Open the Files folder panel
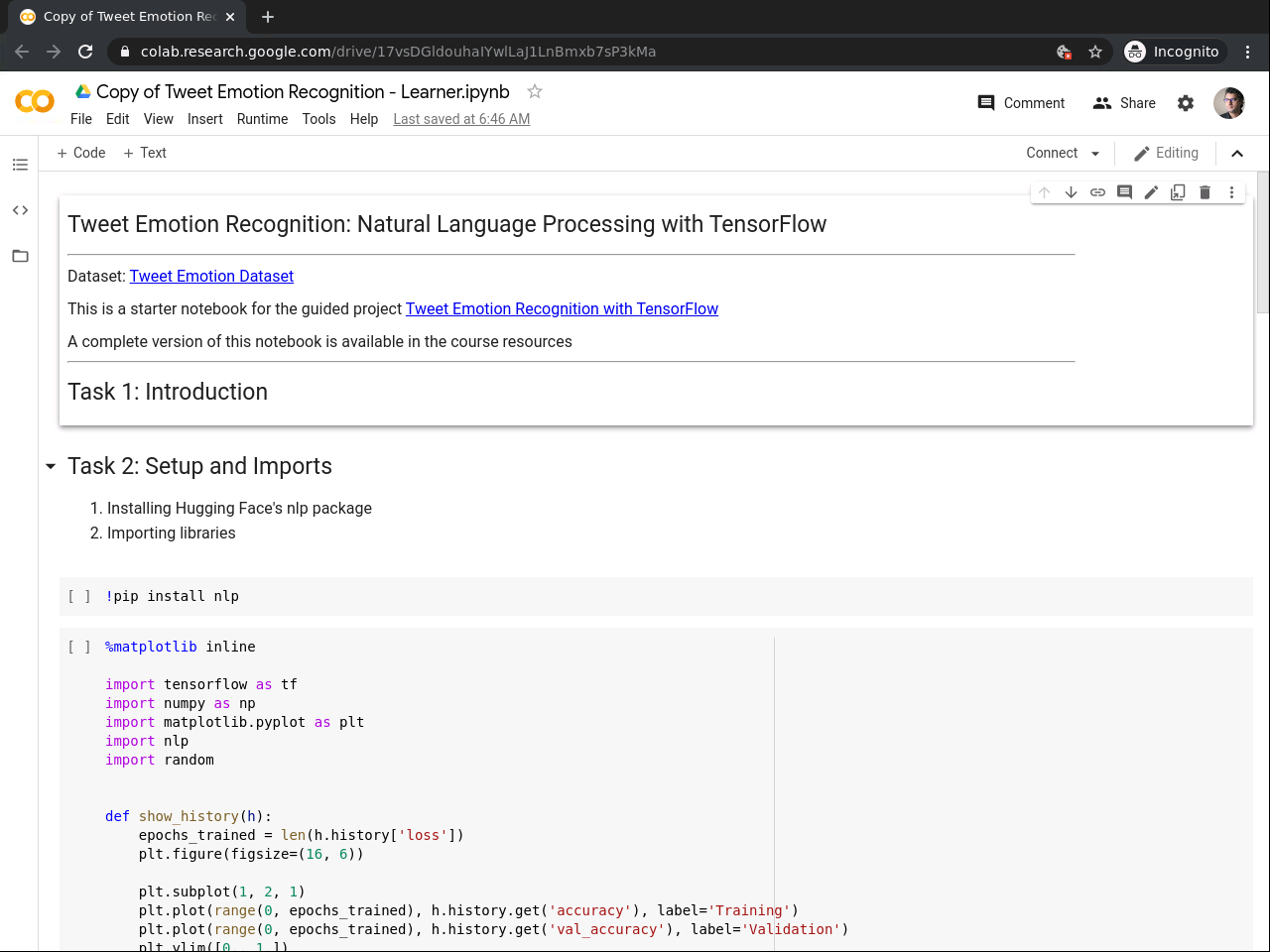The height and width of the screenshot is (952, 1270). (20, 256)
